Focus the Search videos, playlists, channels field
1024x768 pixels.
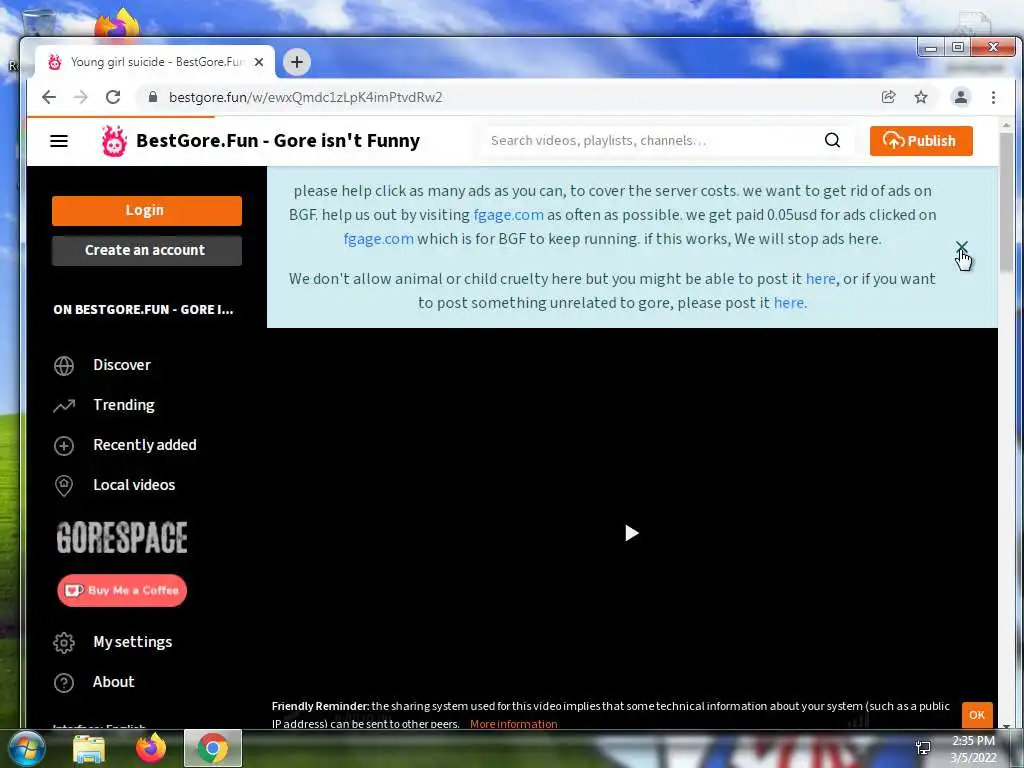[653, 140]
